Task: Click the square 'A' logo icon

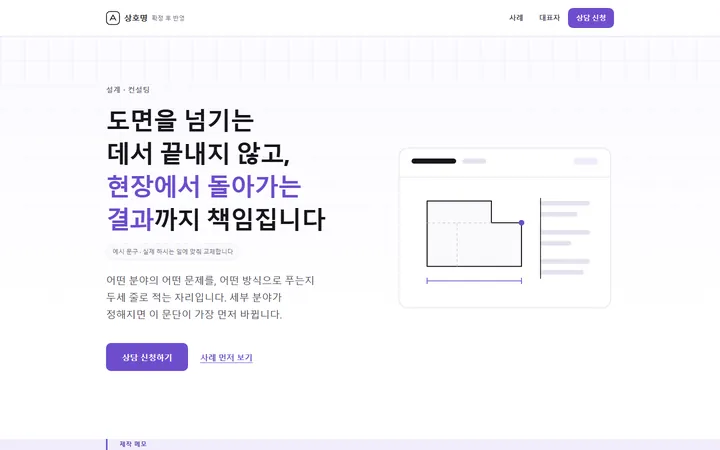Action: click(112, 18)
